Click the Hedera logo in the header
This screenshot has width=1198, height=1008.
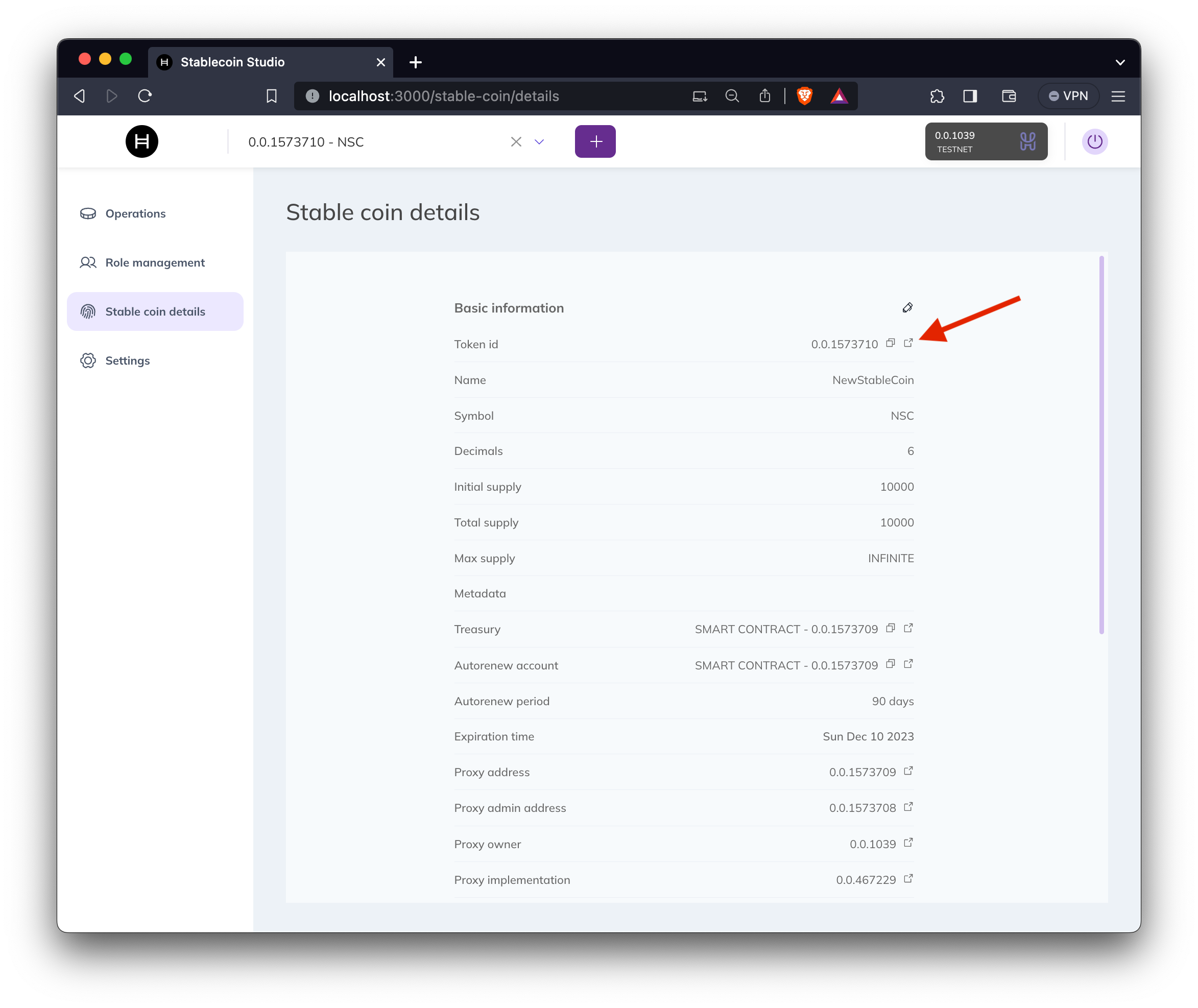tap(141, 142)
